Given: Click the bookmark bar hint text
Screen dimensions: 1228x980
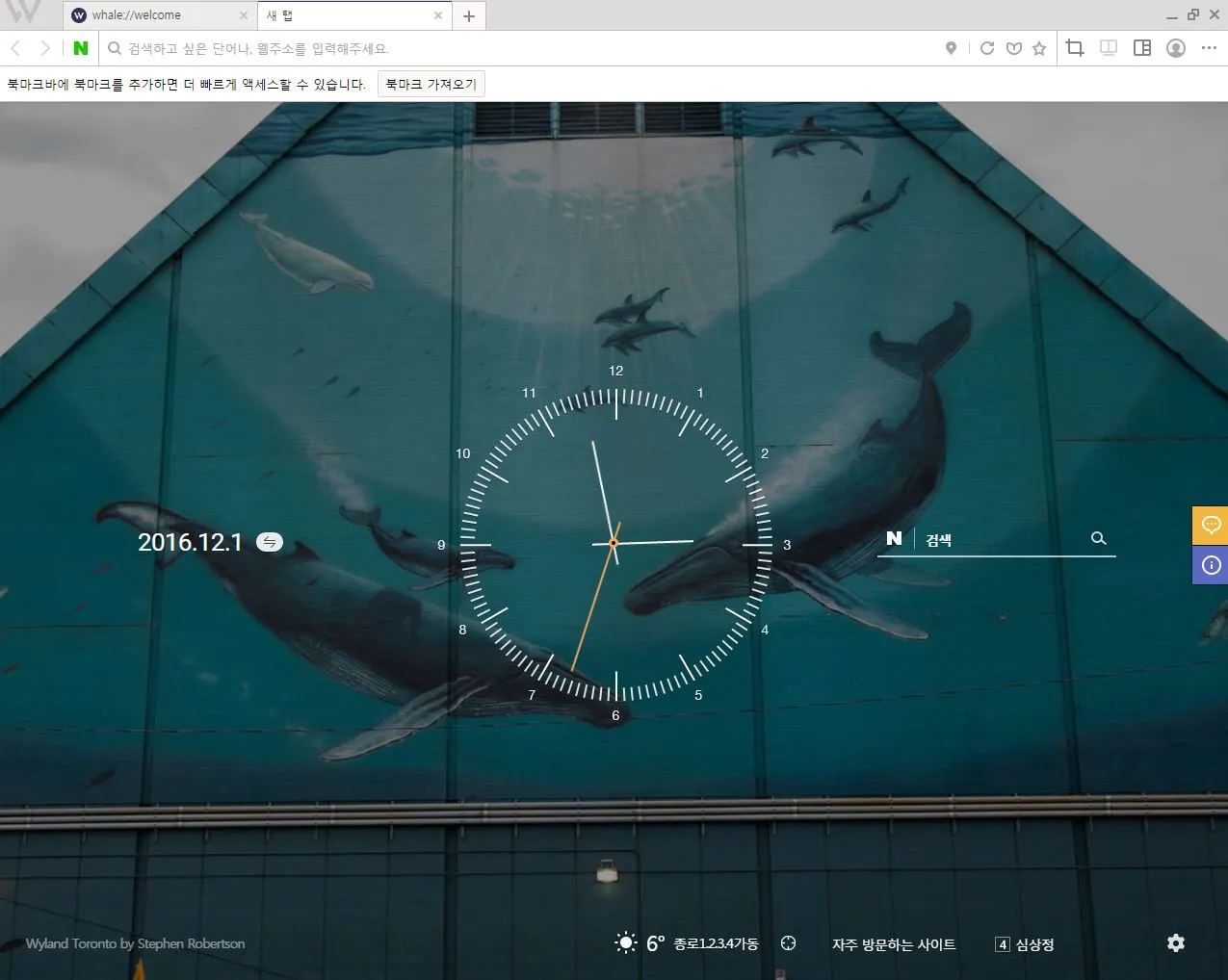Looking at the screenshot, I should (187, 85).
